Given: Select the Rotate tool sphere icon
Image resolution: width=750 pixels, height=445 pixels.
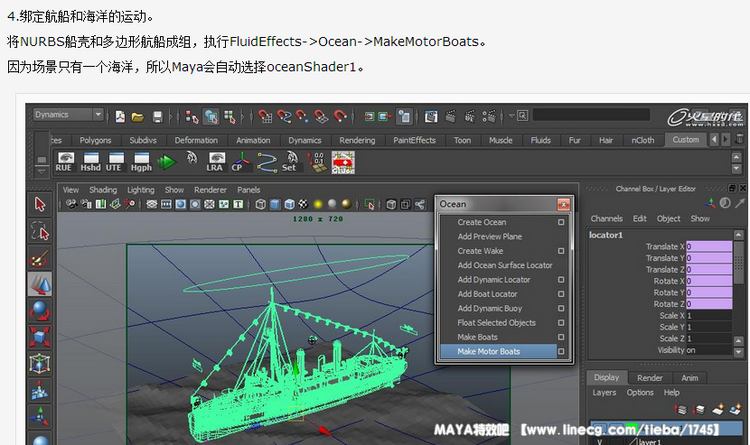Looking at the screenshot, I should (x=40, y=311).
